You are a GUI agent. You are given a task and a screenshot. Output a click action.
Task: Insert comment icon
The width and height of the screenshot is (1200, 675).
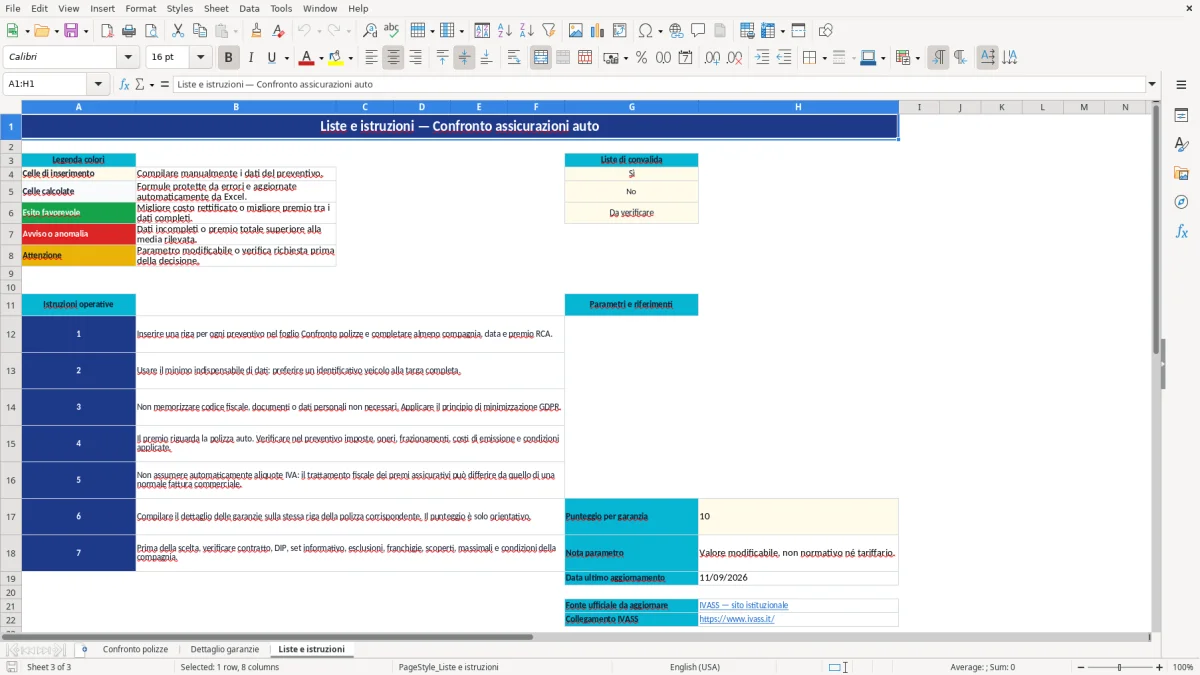pos(698,31)
